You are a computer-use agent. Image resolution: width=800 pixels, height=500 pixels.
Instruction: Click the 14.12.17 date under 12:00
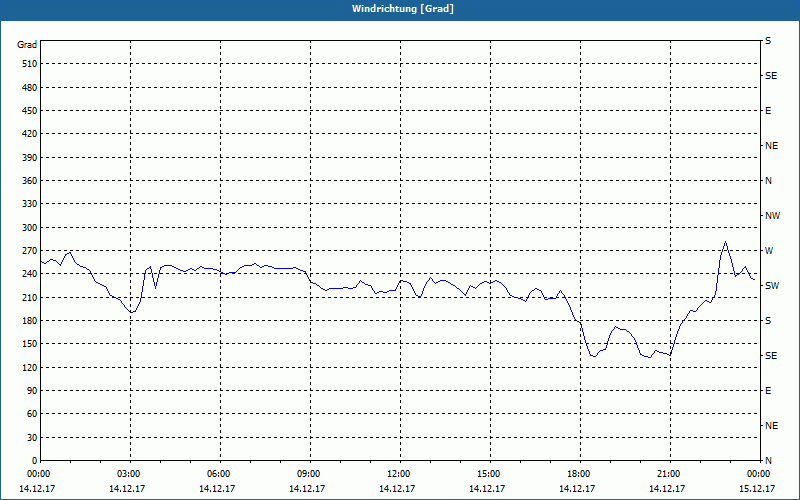coord(397,489)
